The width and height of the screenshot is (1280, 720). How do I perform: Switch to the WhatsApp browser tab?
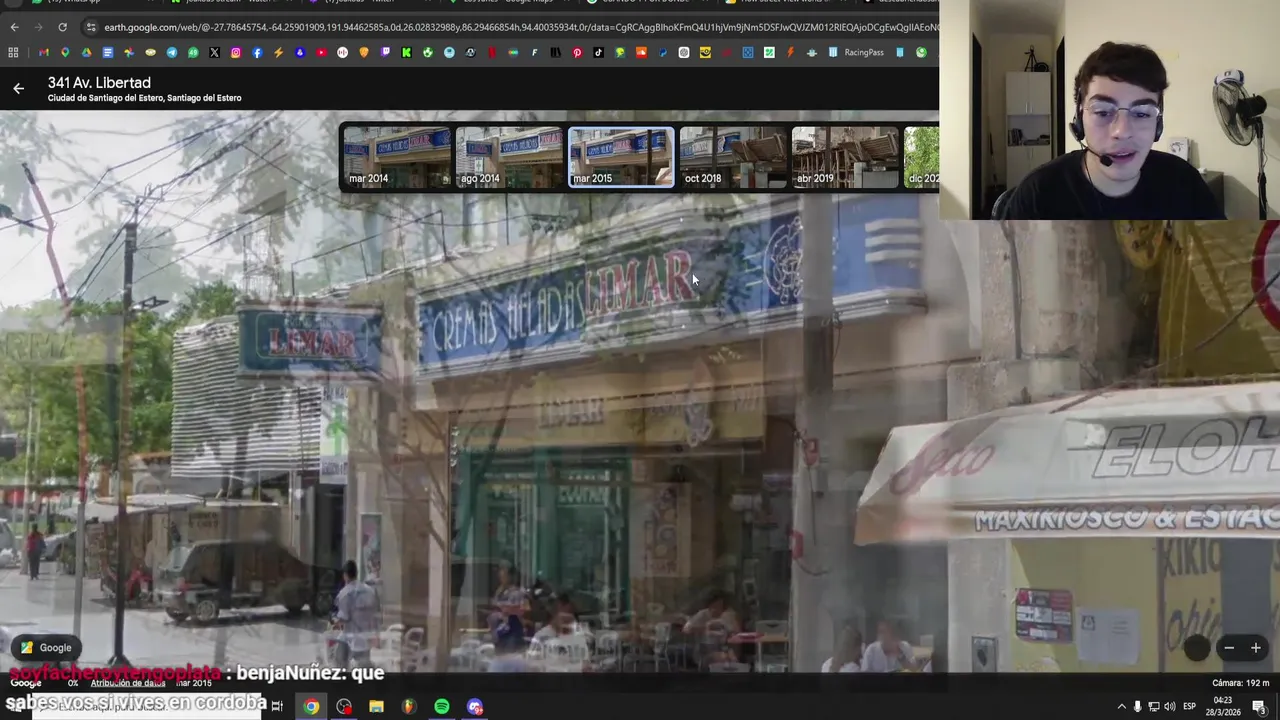click(x=92, y=2)
